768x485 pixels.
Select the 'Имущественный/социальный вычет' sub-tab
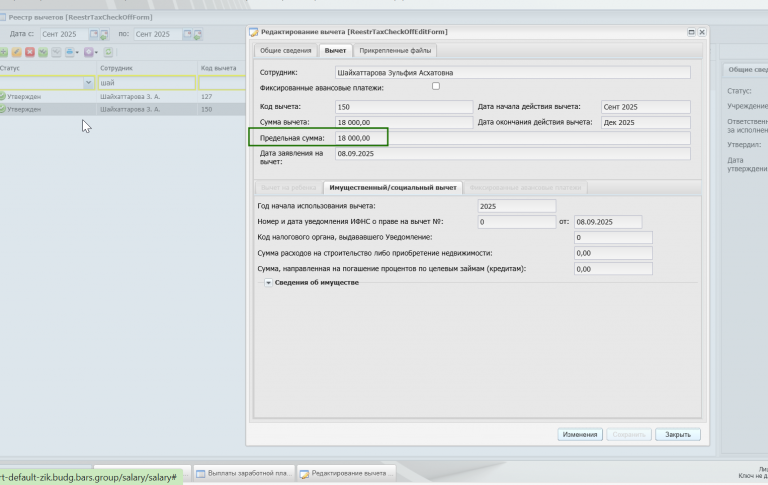click(x=393, y=188)
